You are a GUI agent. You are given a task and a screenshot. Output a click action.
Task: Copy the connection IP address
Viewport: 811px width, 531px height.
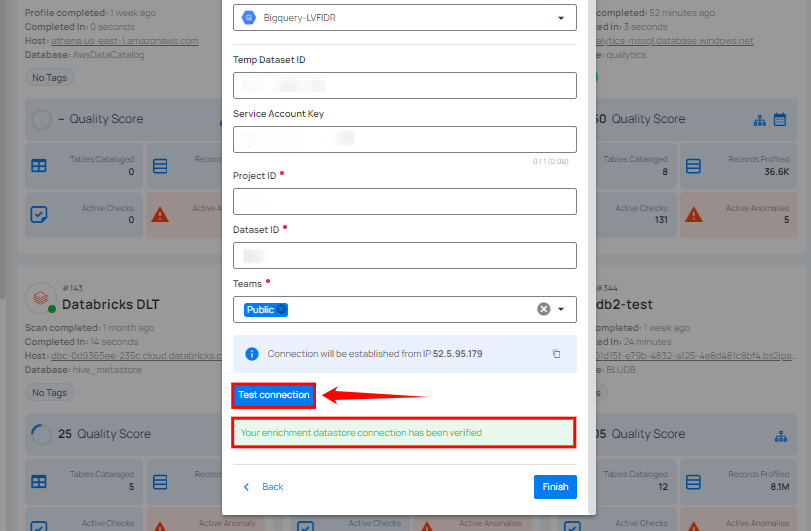coord(556,354)
